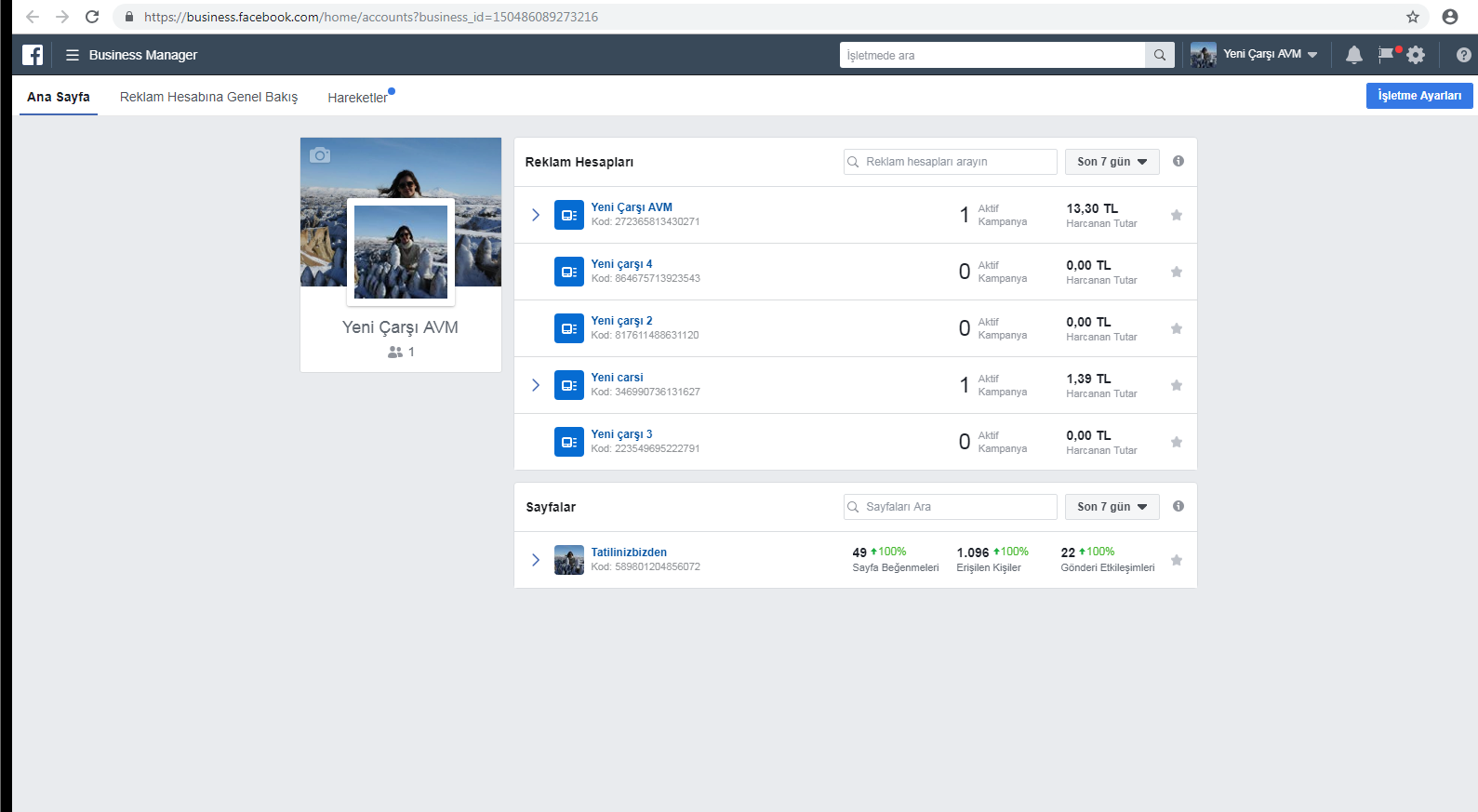The width and height of the screenshot is (1478, 812).
Task: Favorite the Tatilinizbizden page
Action: tap(1177, 560)
